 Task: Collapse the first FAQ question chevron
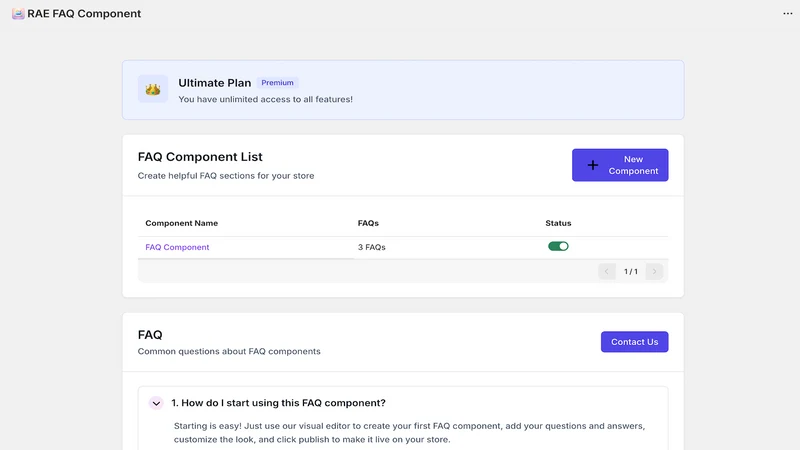click(156, 403)
